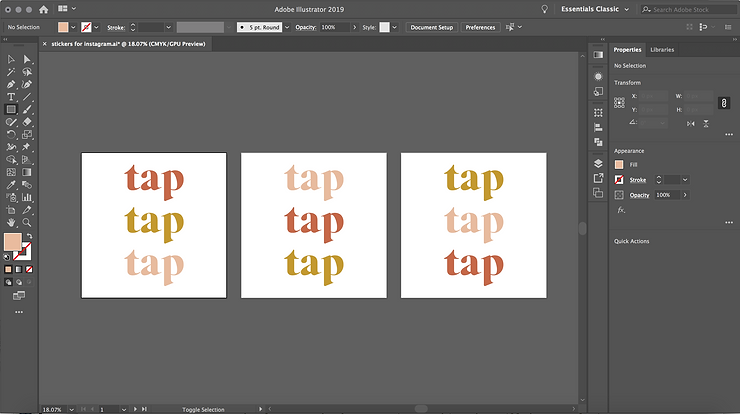The width and height of the screenshot is (740, 414).
Task: Select the Rotate tool
Action: point(11,135)
